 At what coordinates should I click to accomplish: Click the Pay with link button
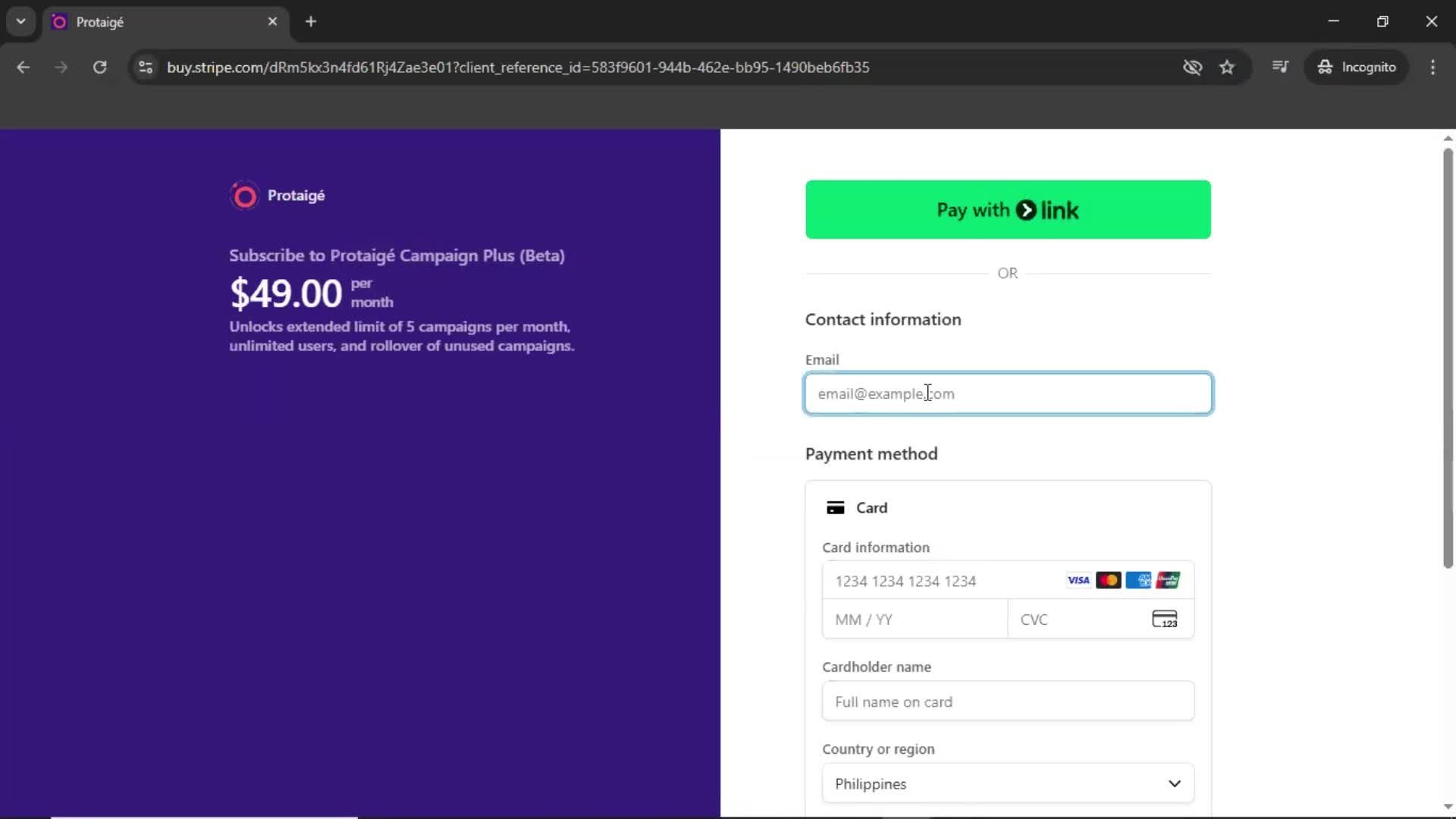pos(1007,209)
